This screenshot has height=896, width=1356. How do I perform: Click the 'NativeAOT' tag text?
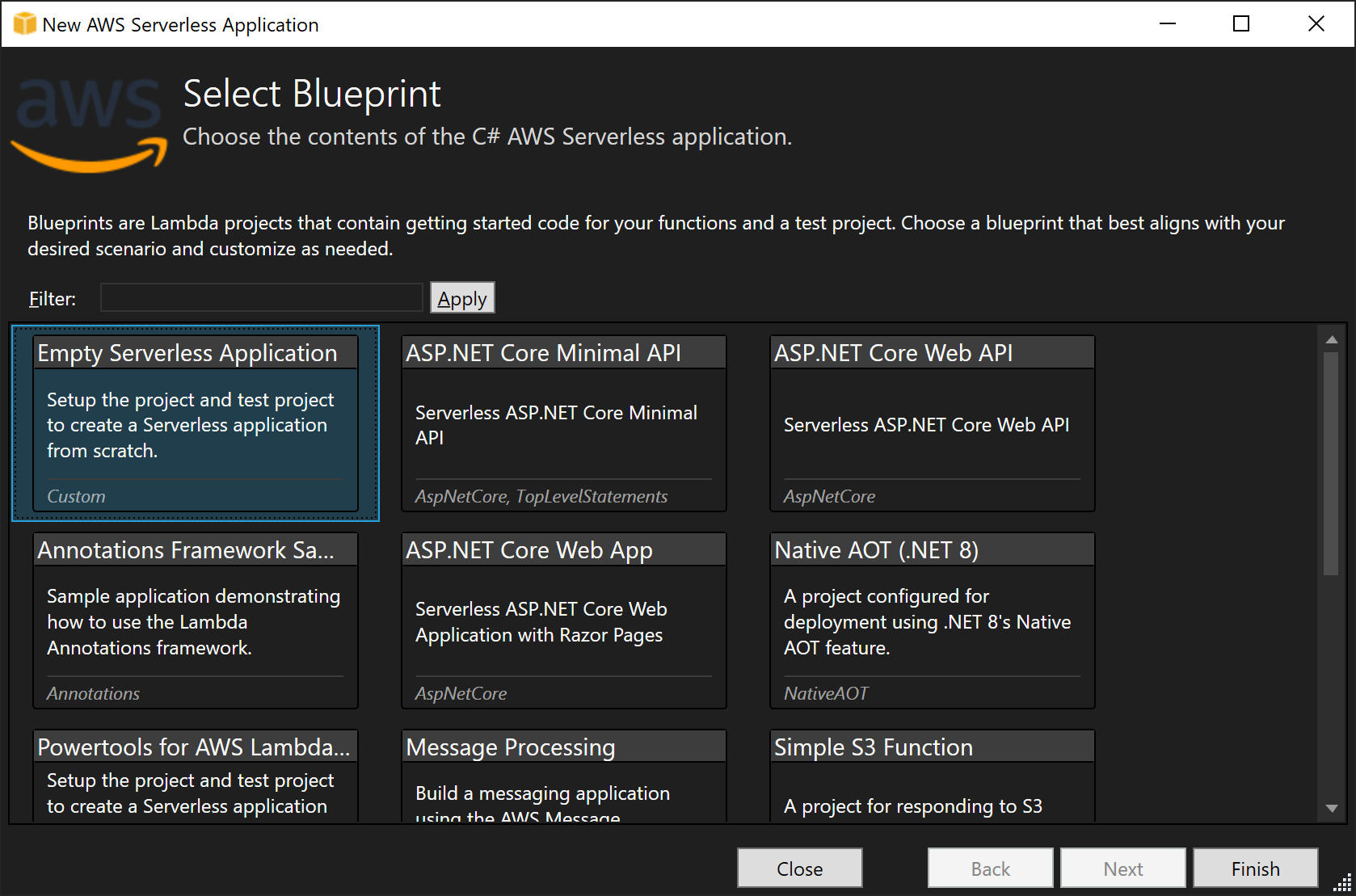pyautogui.click(x=825, y=693)
